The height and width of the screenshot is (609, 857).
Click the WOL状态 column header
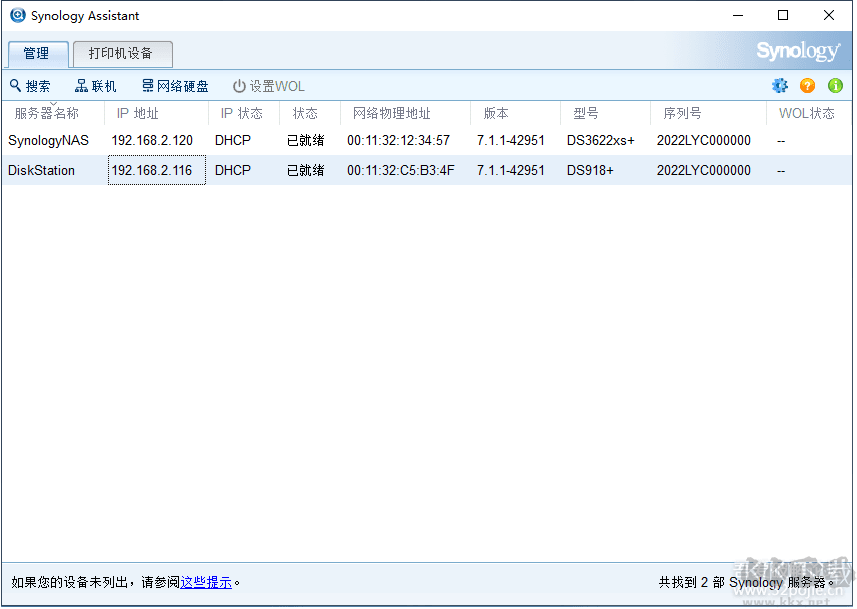click(x=808, y=113)
